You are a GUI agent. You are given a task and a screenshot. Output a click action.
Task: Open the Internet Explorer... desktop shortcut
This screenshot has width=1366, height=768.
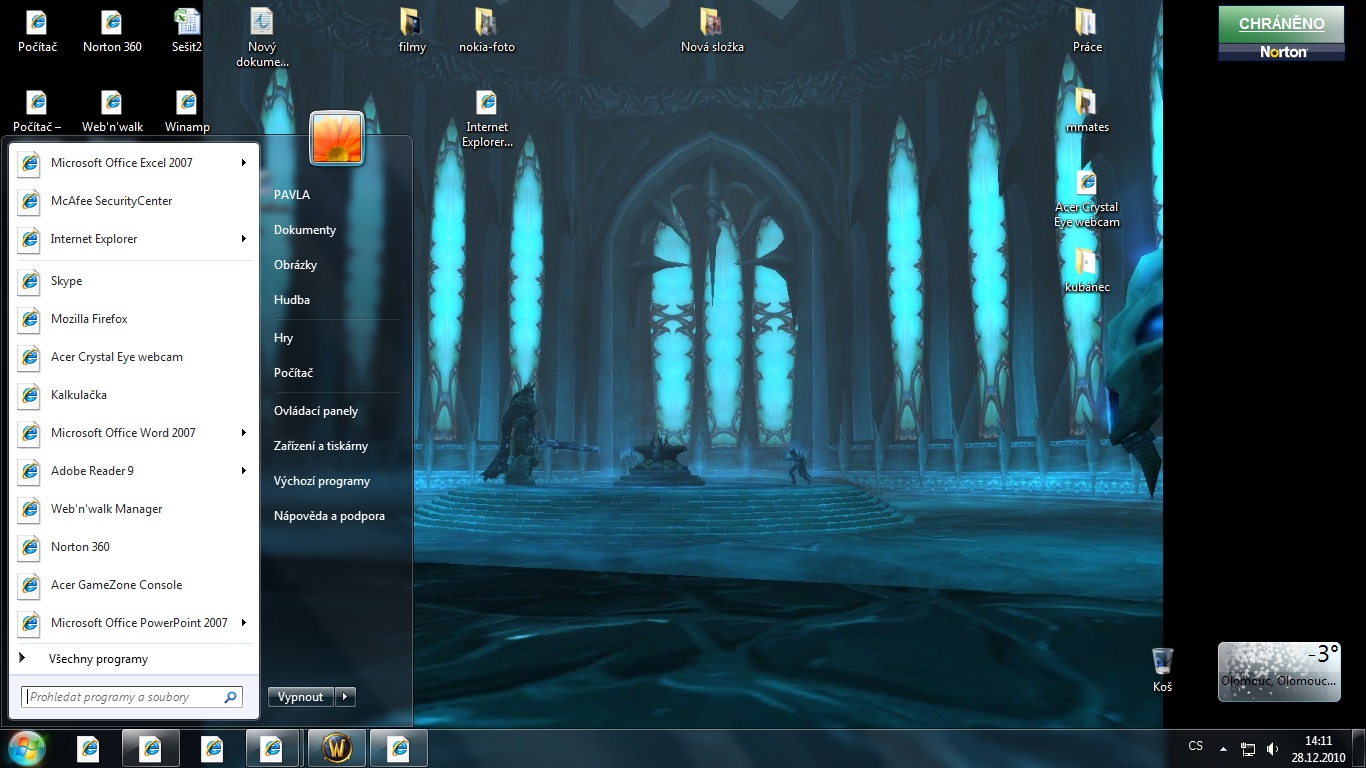click(x=487, y=118)
